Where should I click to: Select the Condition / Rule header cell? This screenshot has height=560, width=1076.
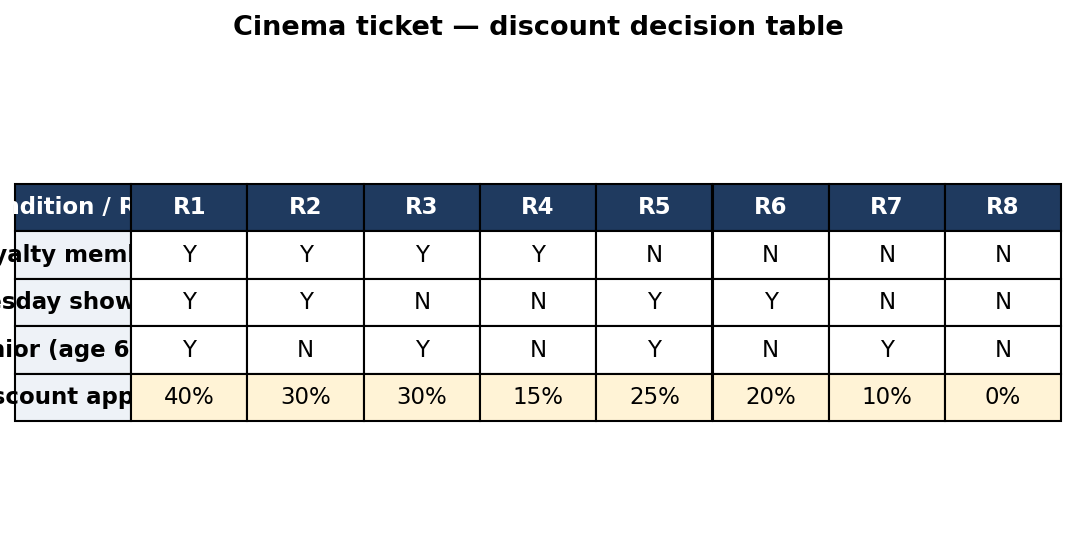[73, 207]
